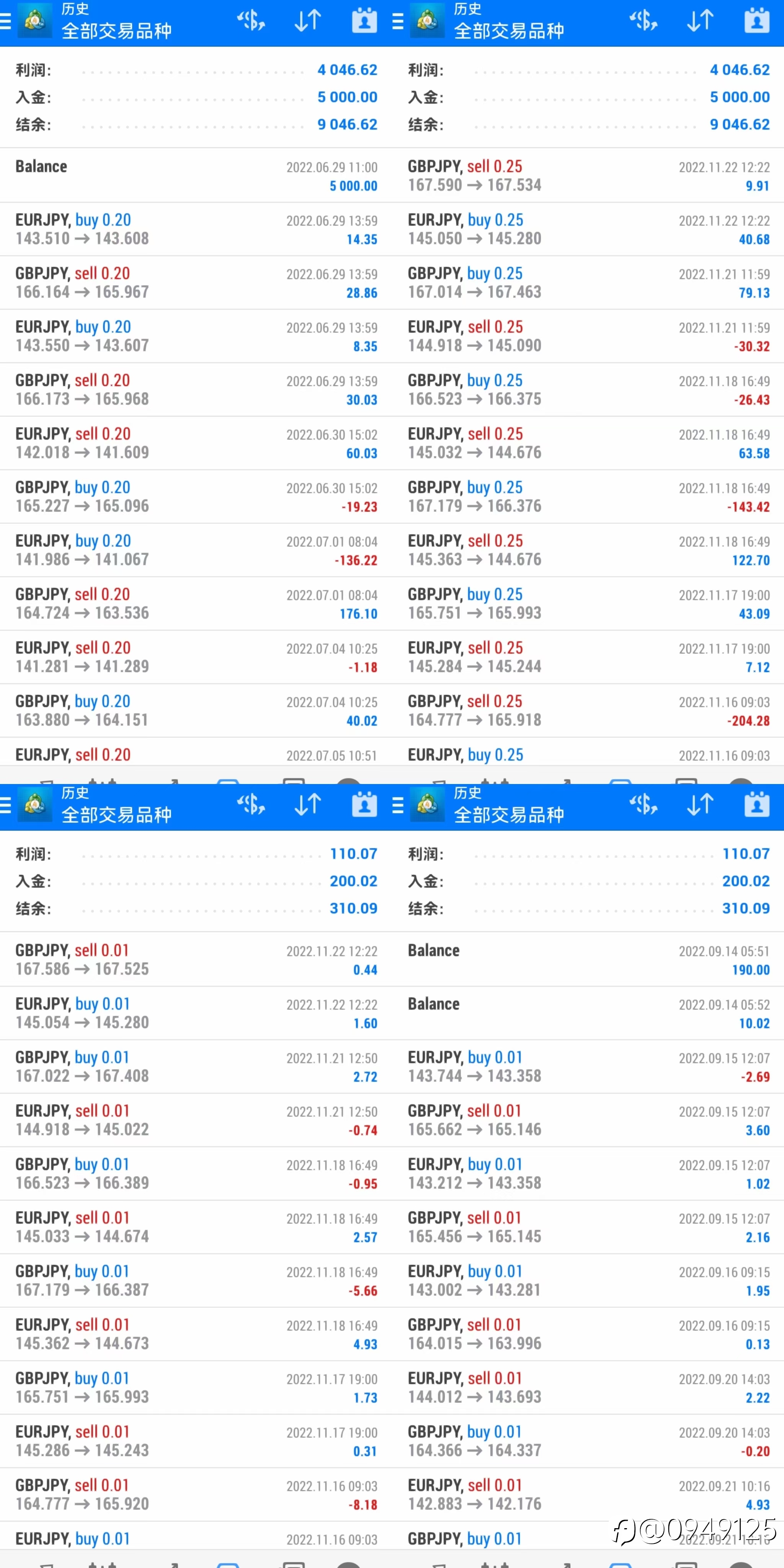This screenshot has height=1568, width=784.
Task: Open GBPJPY sell 166.164 → 165.967 trade
Action: (196, 283)
